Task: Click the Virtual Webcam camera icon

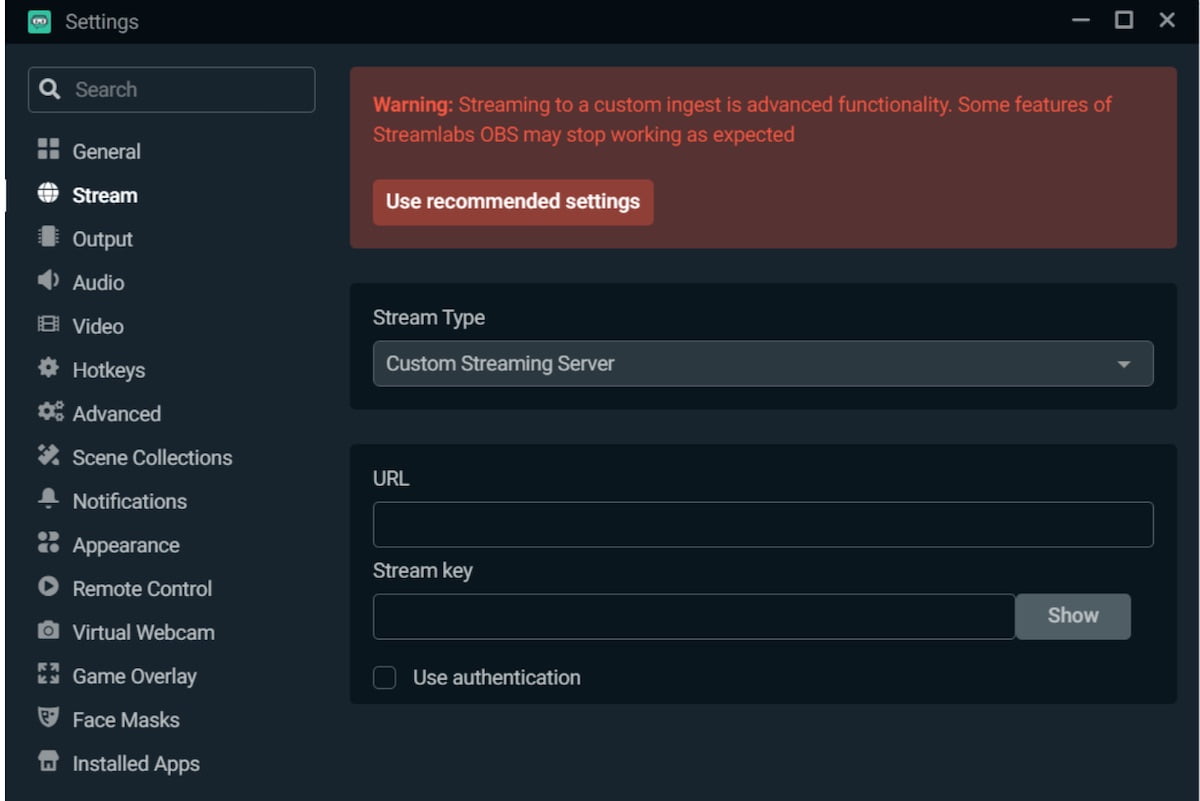Action: coord(48,631)
